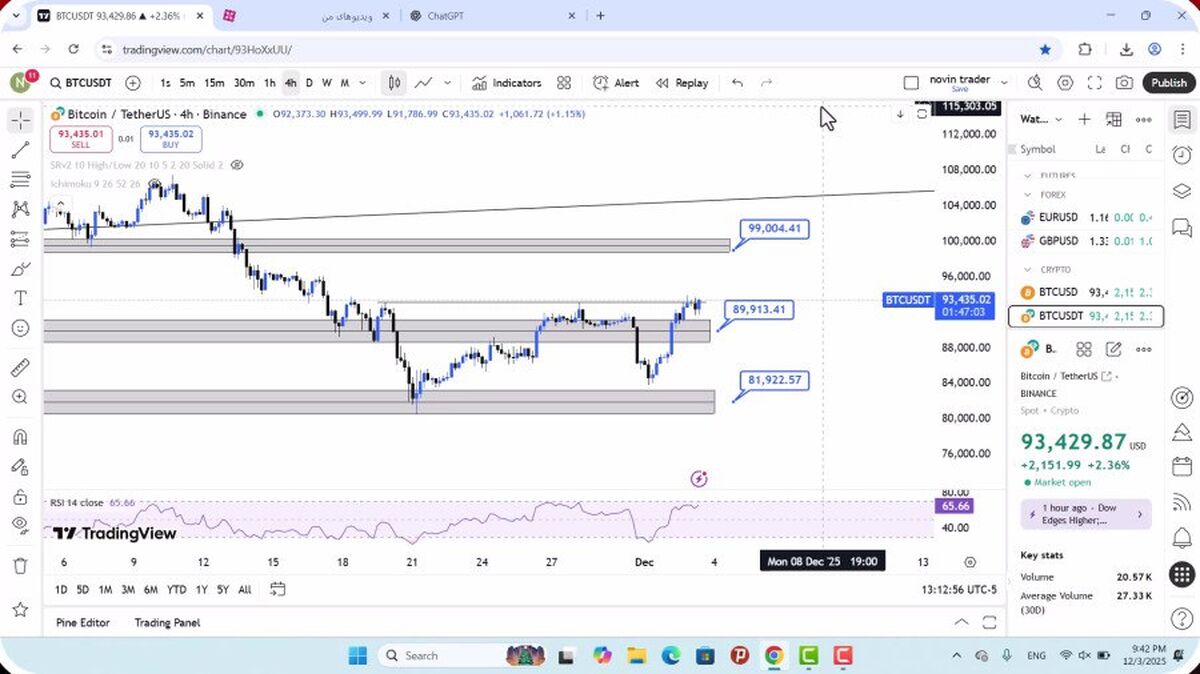Open indicator templates grid icon
Image resolution: width=1200 pixels, height=674 pixels.
564,83
